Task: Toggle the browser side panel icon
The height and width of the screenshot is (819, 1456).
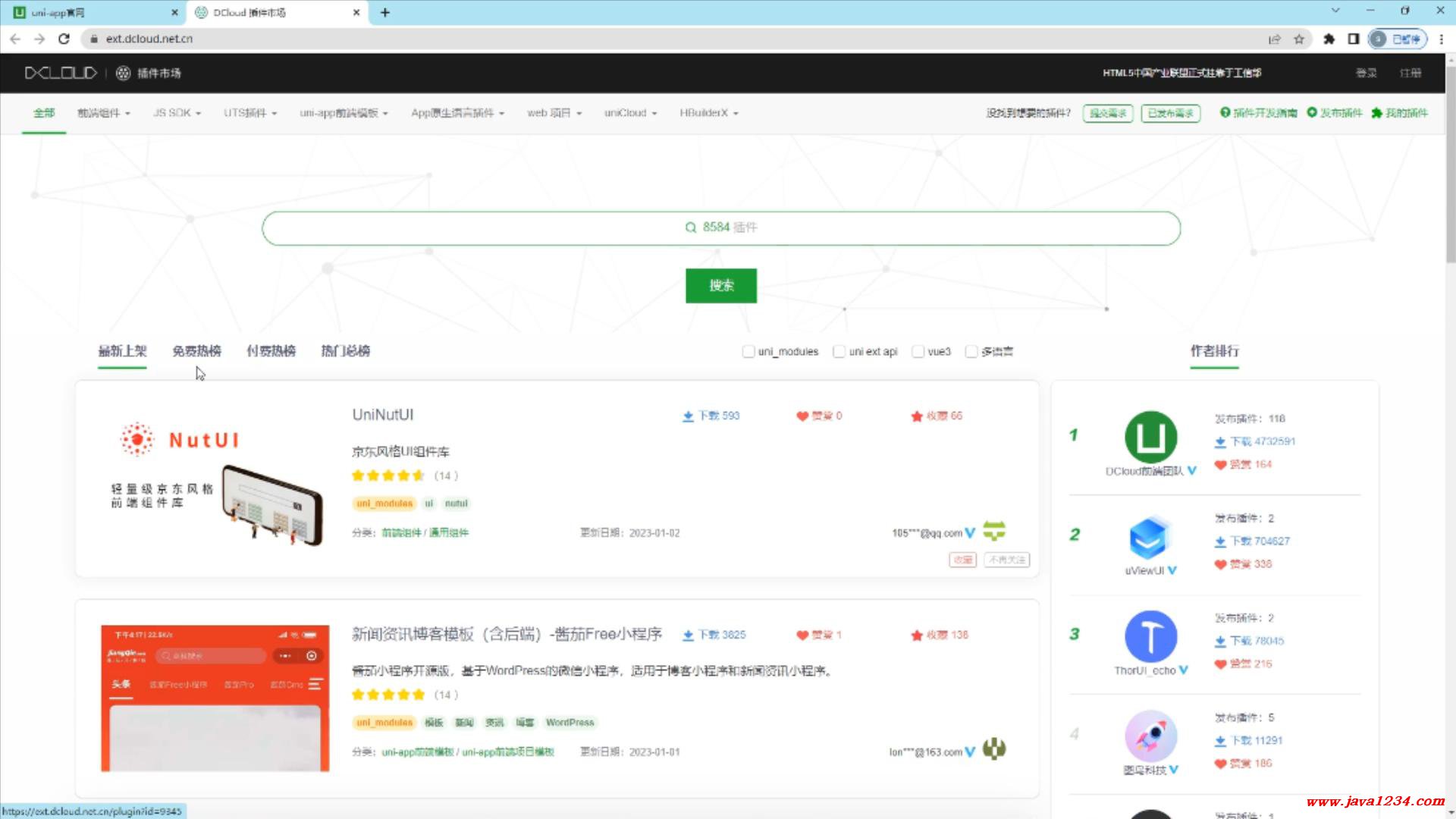Action: tap(1353, 39)
